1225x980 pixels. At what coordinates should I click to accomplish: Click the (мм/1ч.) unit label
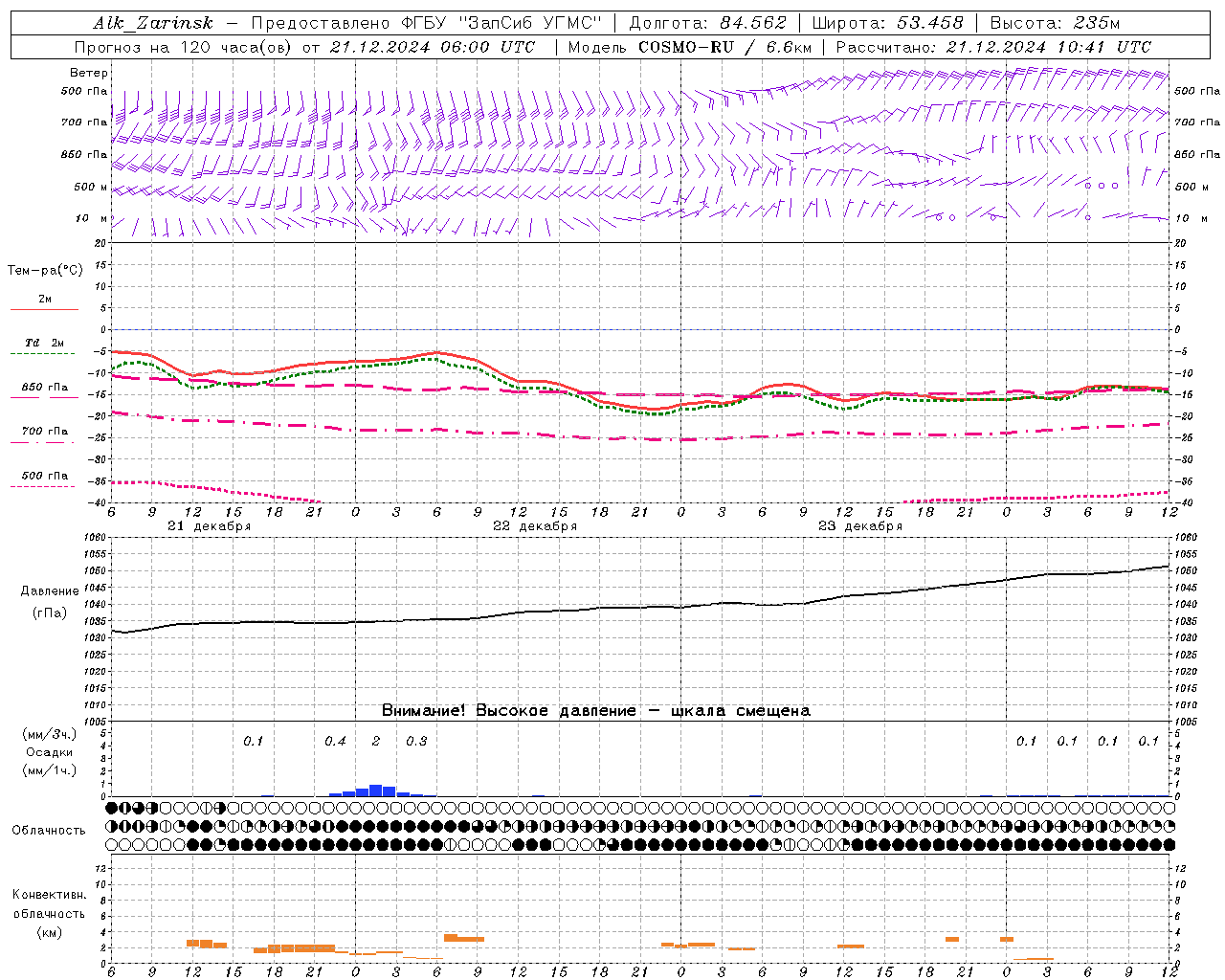pos(50,770)
